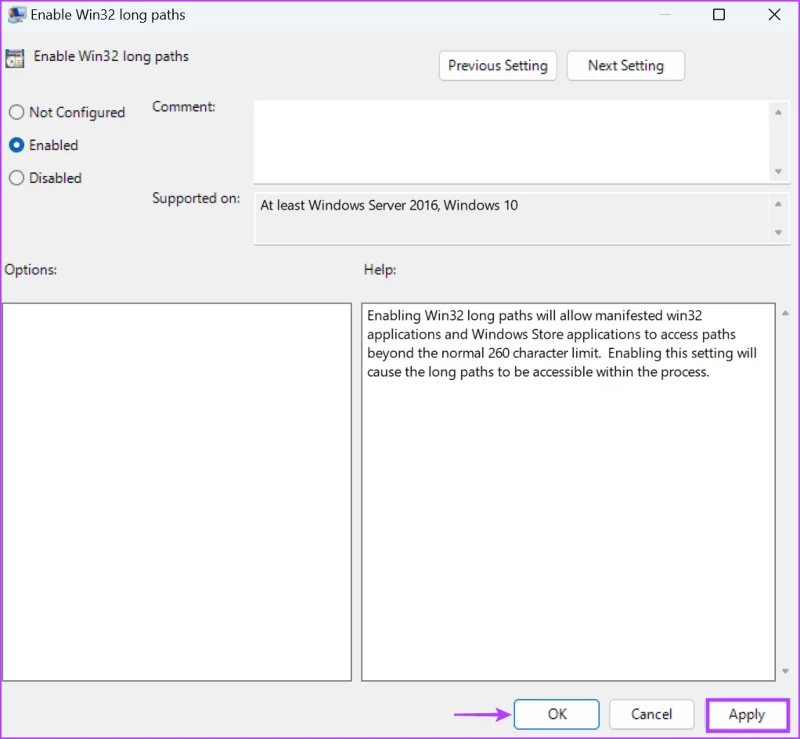
Task: Click the 'Options:' label
Action: coord(31,269)
